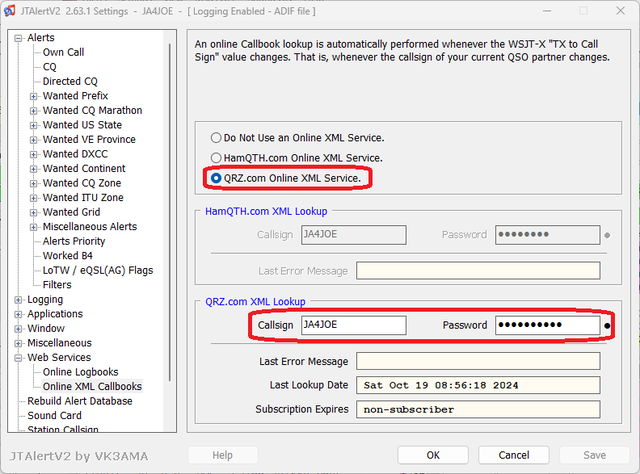Expand the Applications tree node
Screen dimensions: 640x474
pyautogui.click(x=18, y=314)
